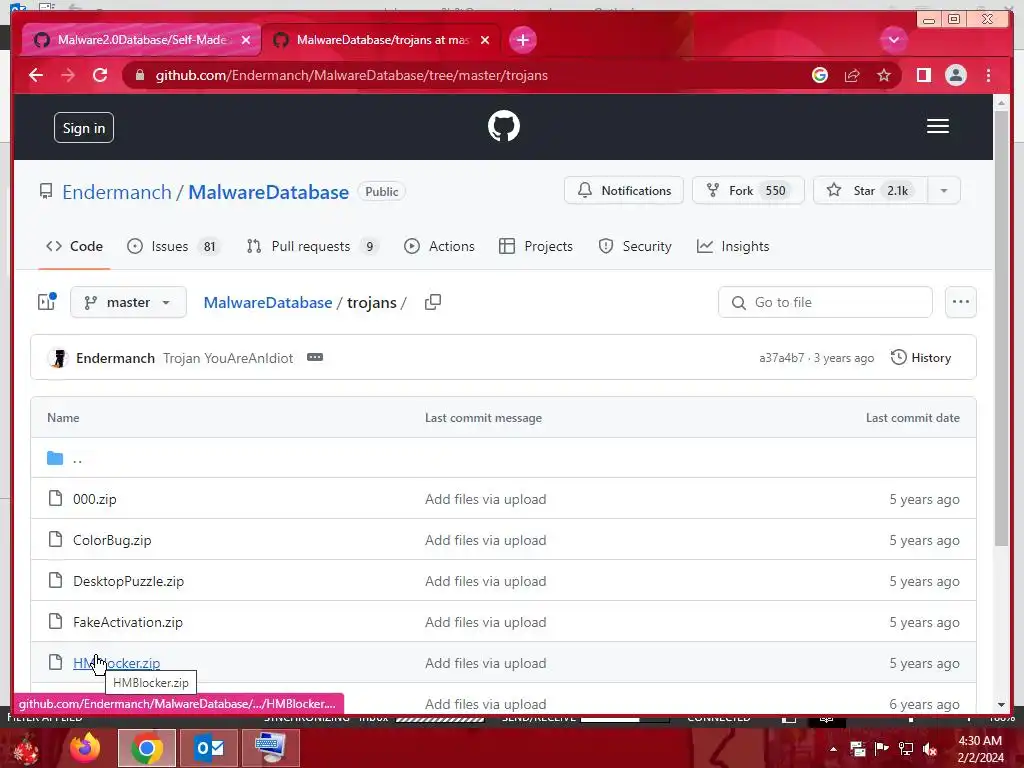Open DesktopPuzzle.zip file
This screenshot has height=768, width=1024.
pyautogui.click(x=129, y=581)
